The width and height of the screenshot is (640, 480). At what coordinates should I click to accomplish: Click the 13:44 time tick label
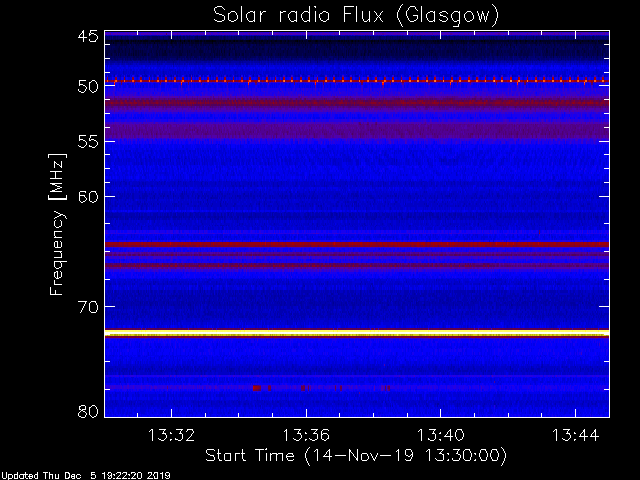pos(576,435)
